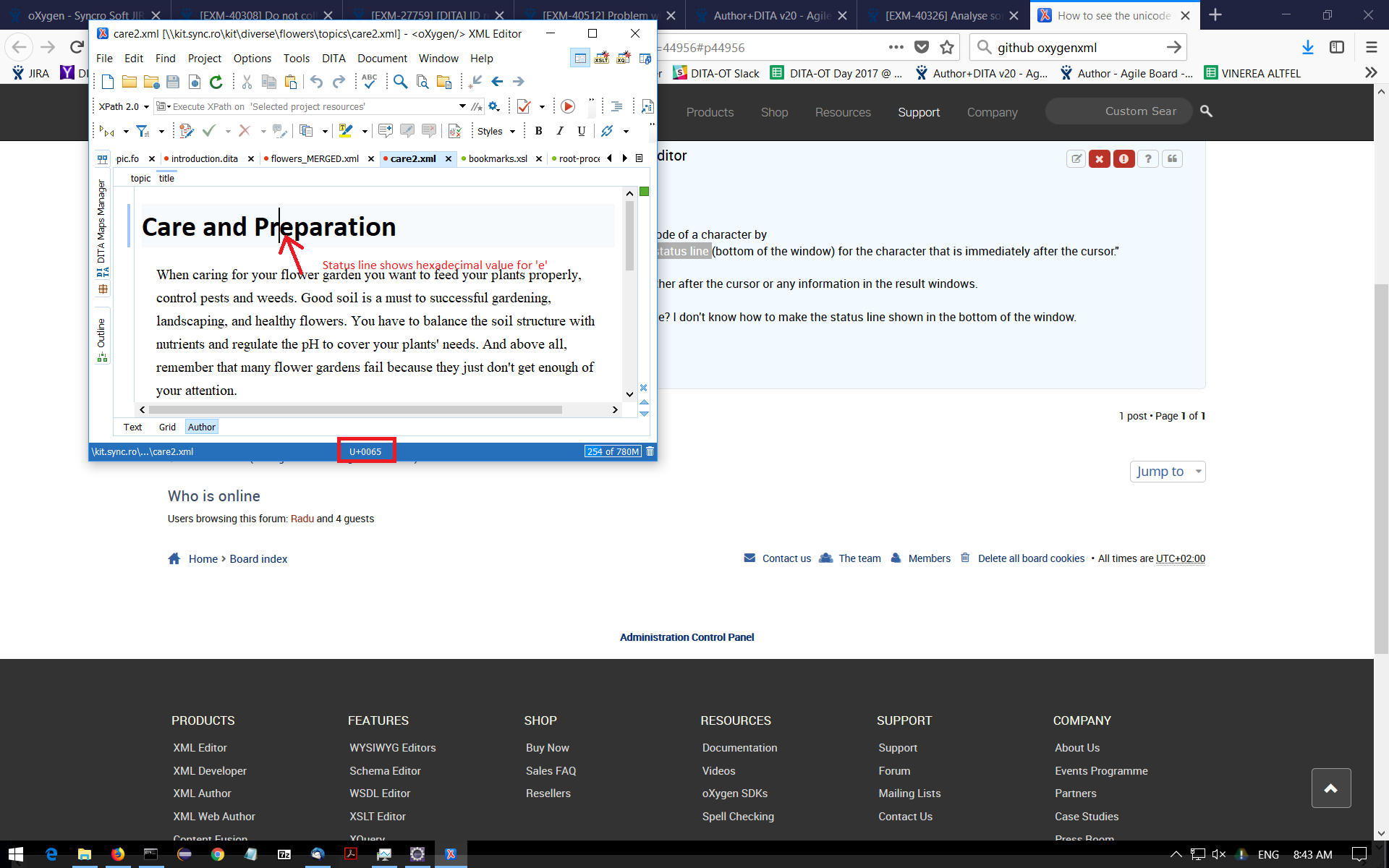Open the Highlight color dropdown arrow
The height and width of the screenshot is (868, 1389).
[x=365, y=131]
